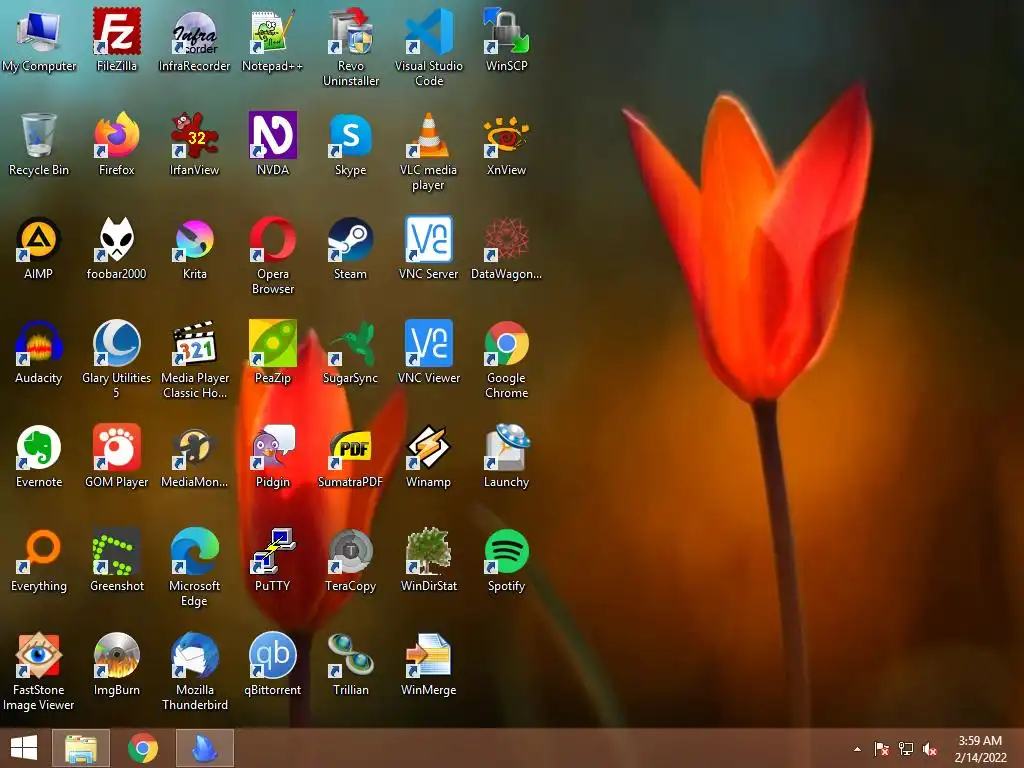Open the Action Center flag icon

pyautogui.click(x=882, y=749)
